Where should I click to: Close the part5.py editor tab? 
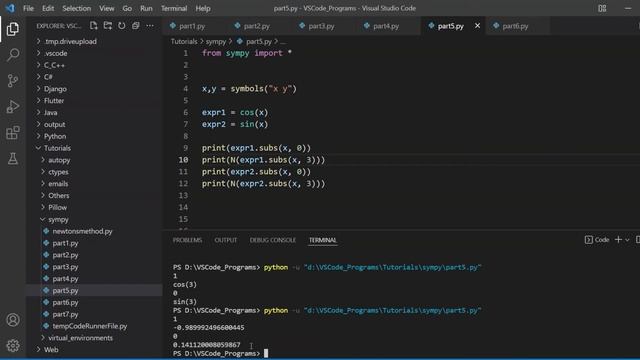pos(477,26)
